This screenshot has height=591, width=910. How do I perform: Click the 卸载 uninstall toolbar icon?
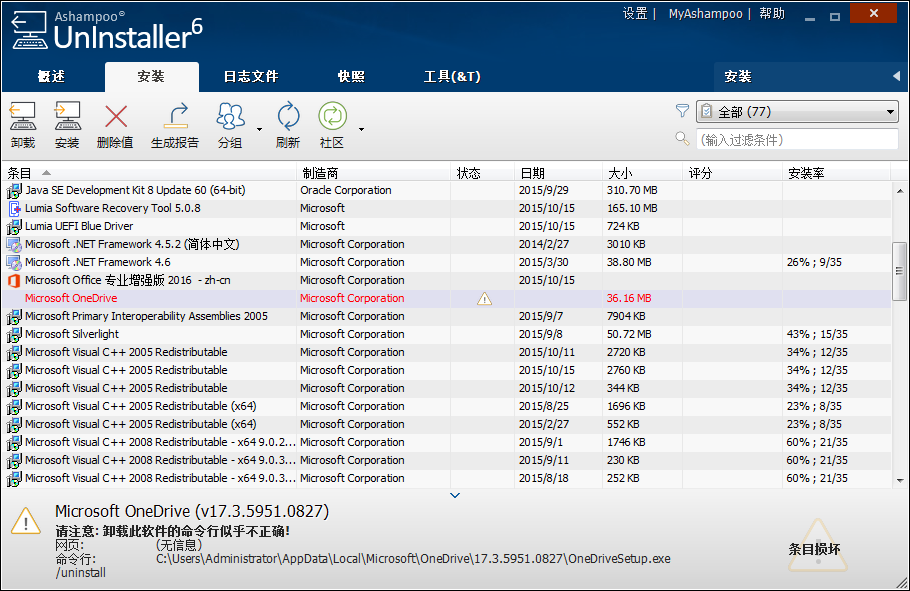(22, 118)
